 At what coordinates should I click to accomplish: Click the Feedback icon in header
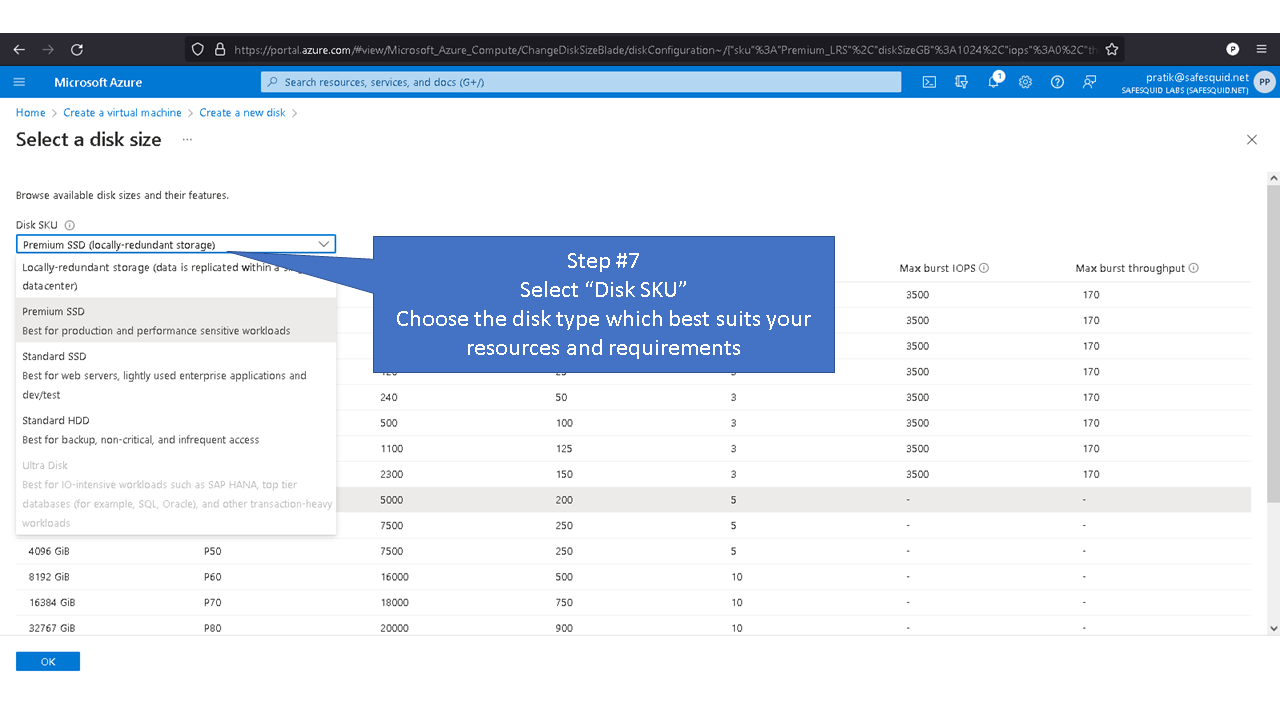click(1089, 82)
